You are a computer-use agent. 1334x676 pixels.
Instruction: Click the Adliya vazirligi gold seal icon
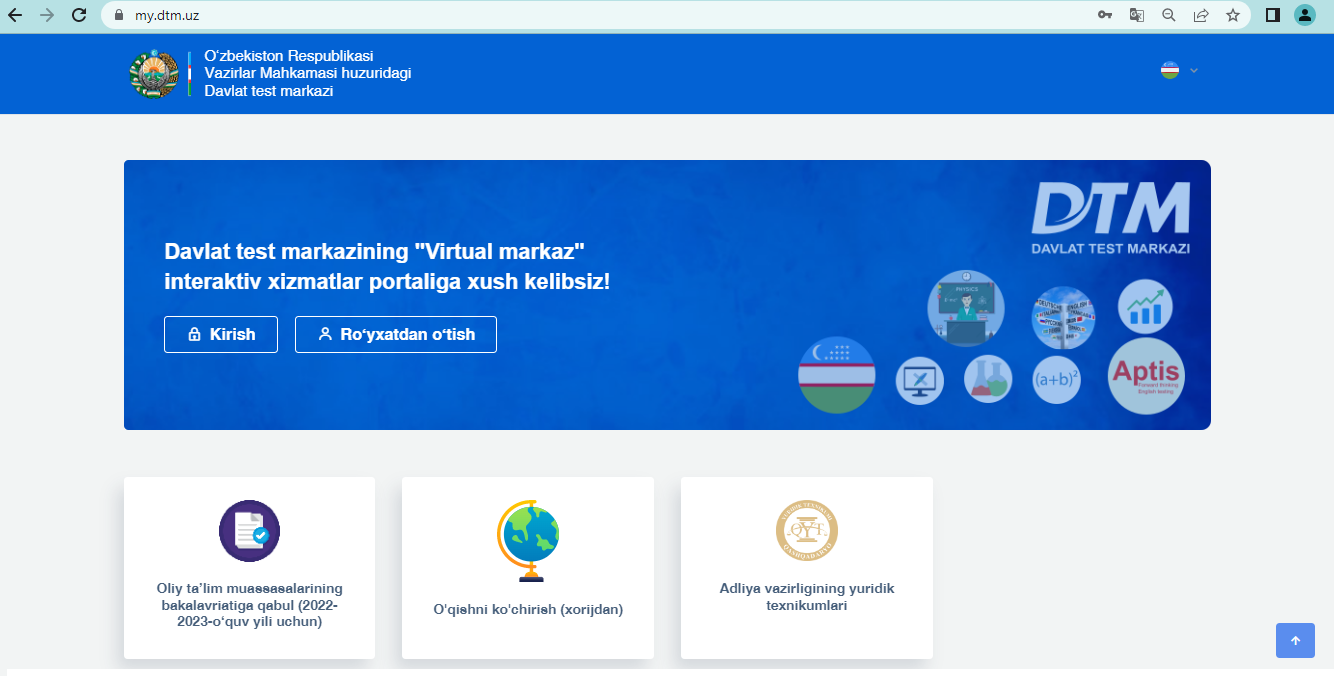[x=807, y=531]
